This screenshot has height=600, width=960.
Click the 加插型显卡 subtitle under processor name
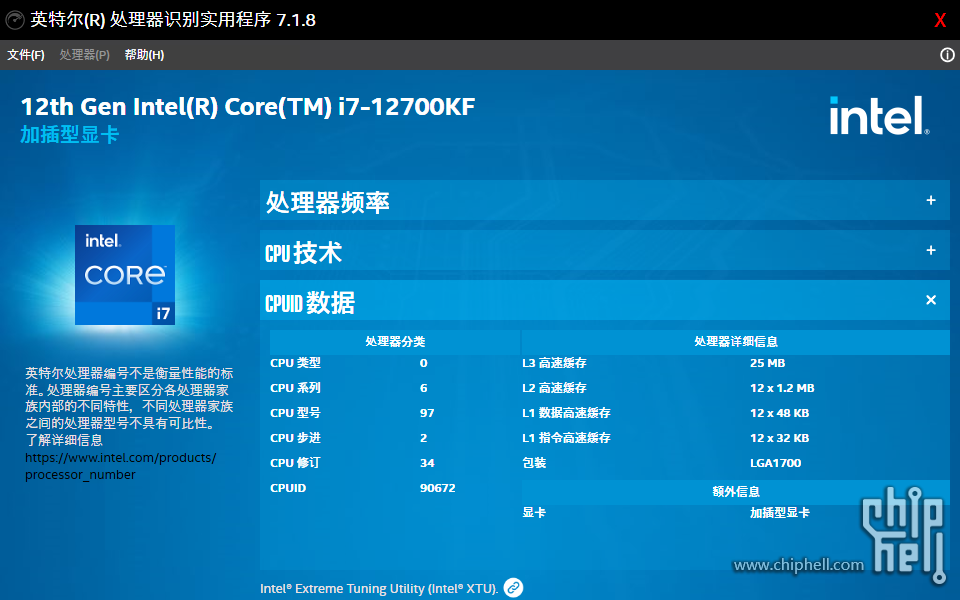pyautogui.click(x=69, y=135)
